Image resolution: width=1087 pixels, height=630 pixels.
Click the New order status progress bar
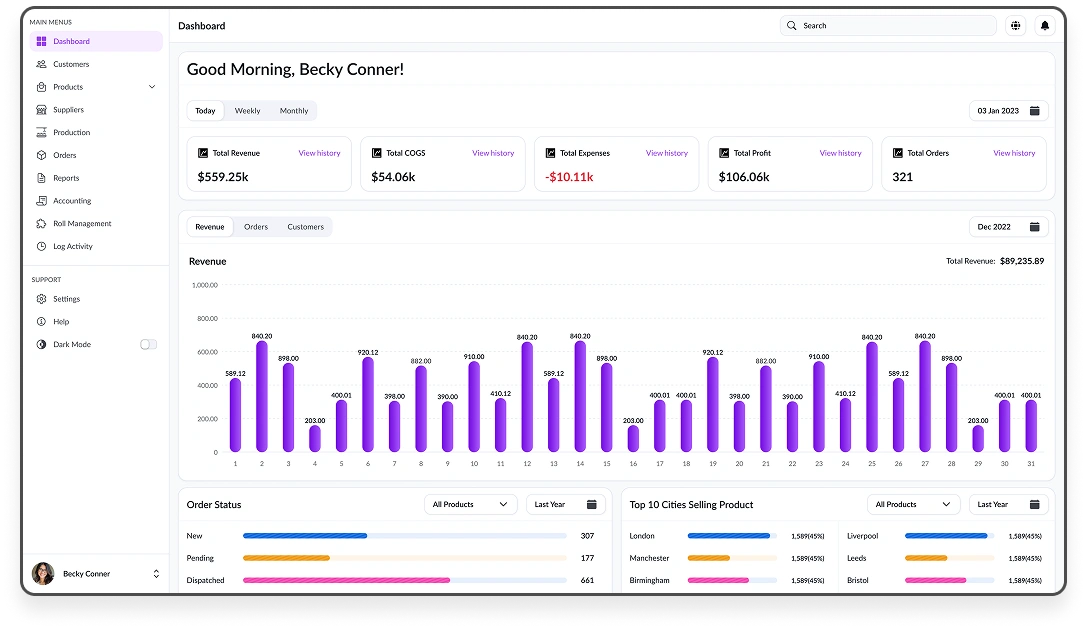click(405, 536)
